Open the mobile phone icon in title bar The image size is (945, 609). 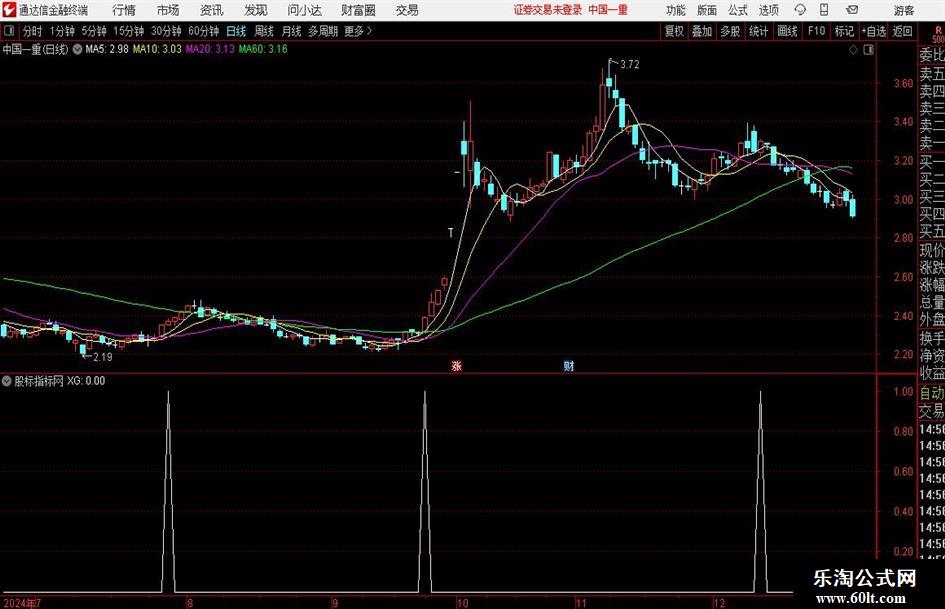(x=824, y=10)
